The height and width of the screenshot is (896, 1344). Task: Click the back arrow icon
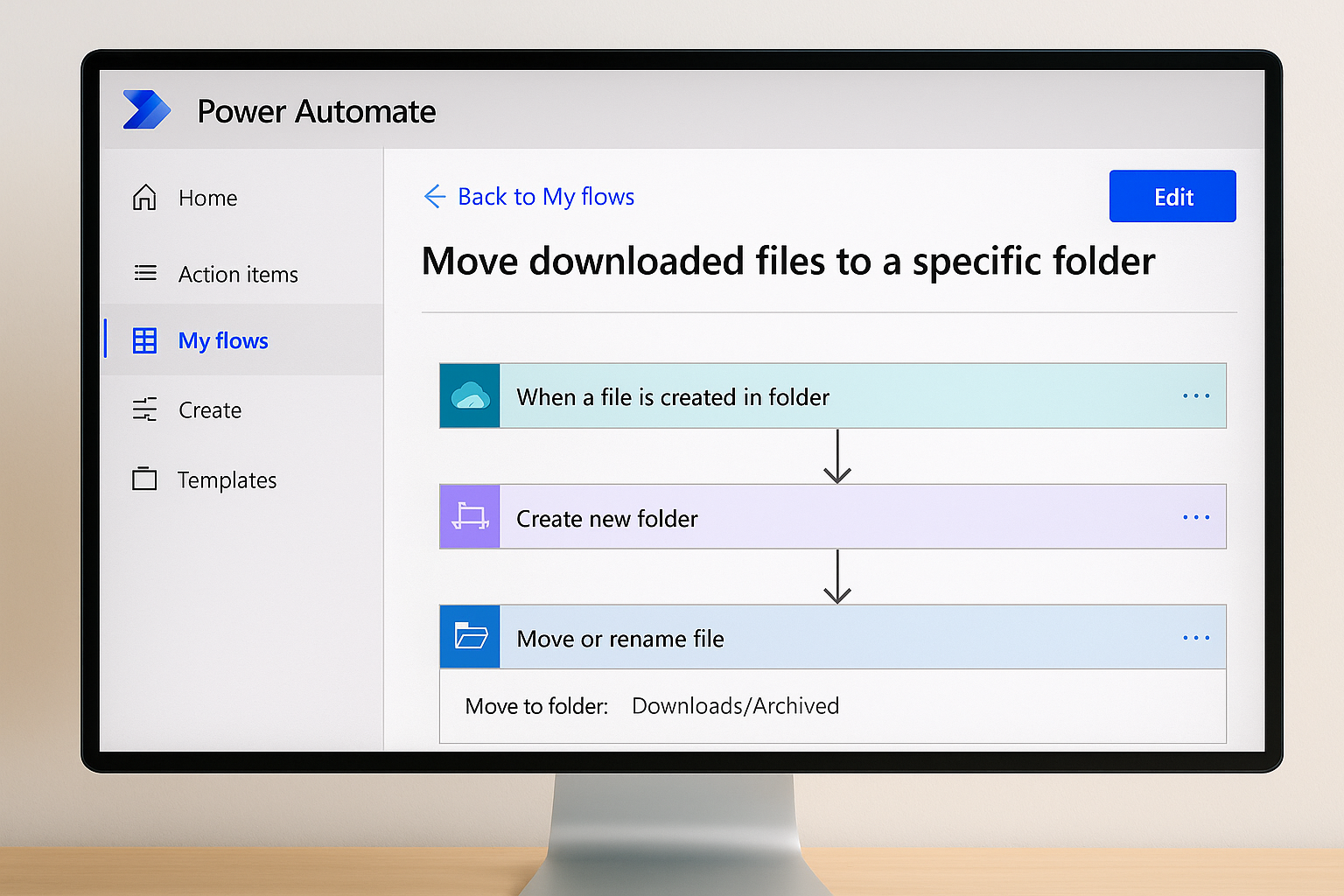[434, 196]
